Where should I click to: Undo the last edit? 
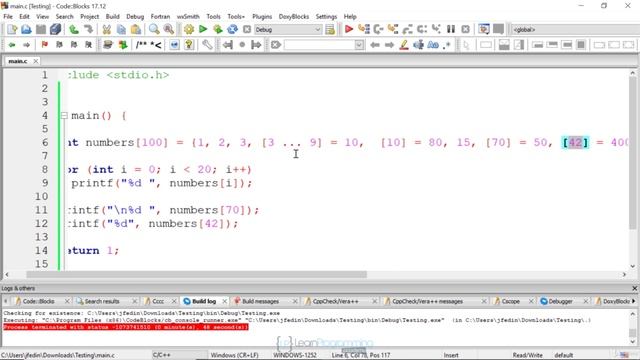pos(73,29)
